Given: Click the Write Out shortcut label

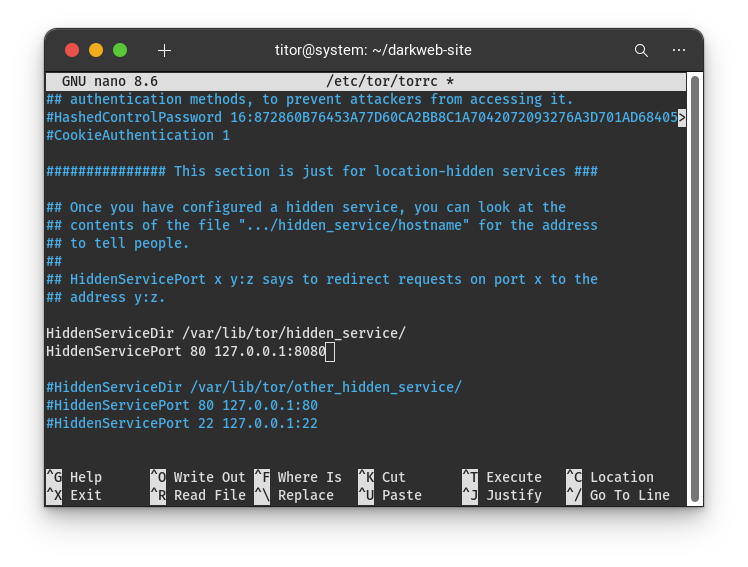Looking at the screenshot, I should (209, 477).
